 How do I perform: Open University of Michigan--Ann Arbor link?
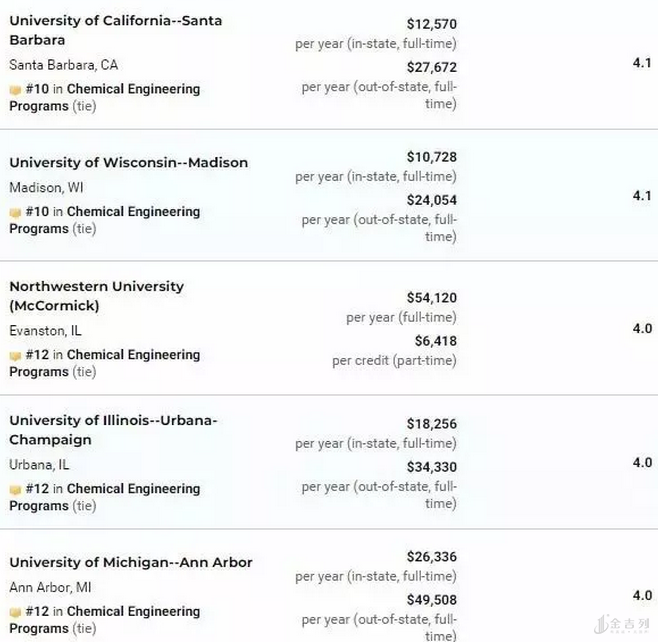(130, 562)
